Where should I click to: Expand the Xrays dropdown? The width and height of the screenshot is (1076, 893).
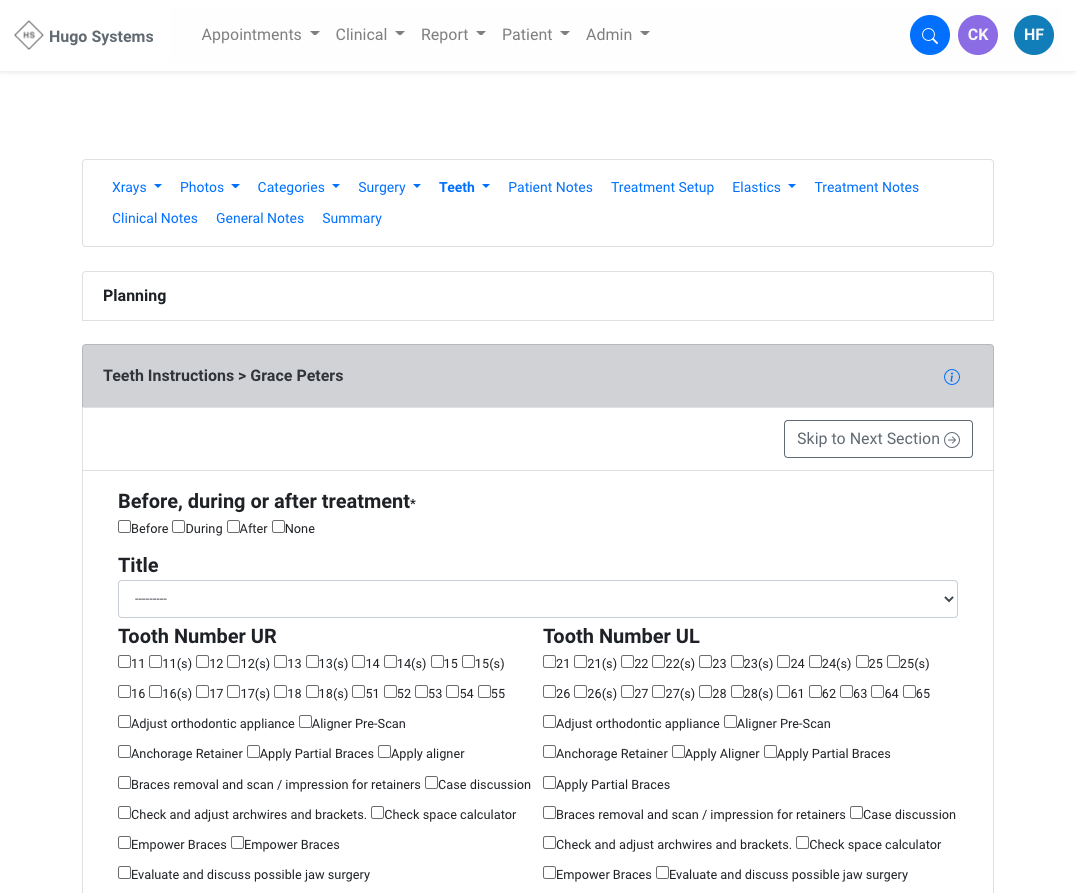pyautogui.click(x=136, y=187)
